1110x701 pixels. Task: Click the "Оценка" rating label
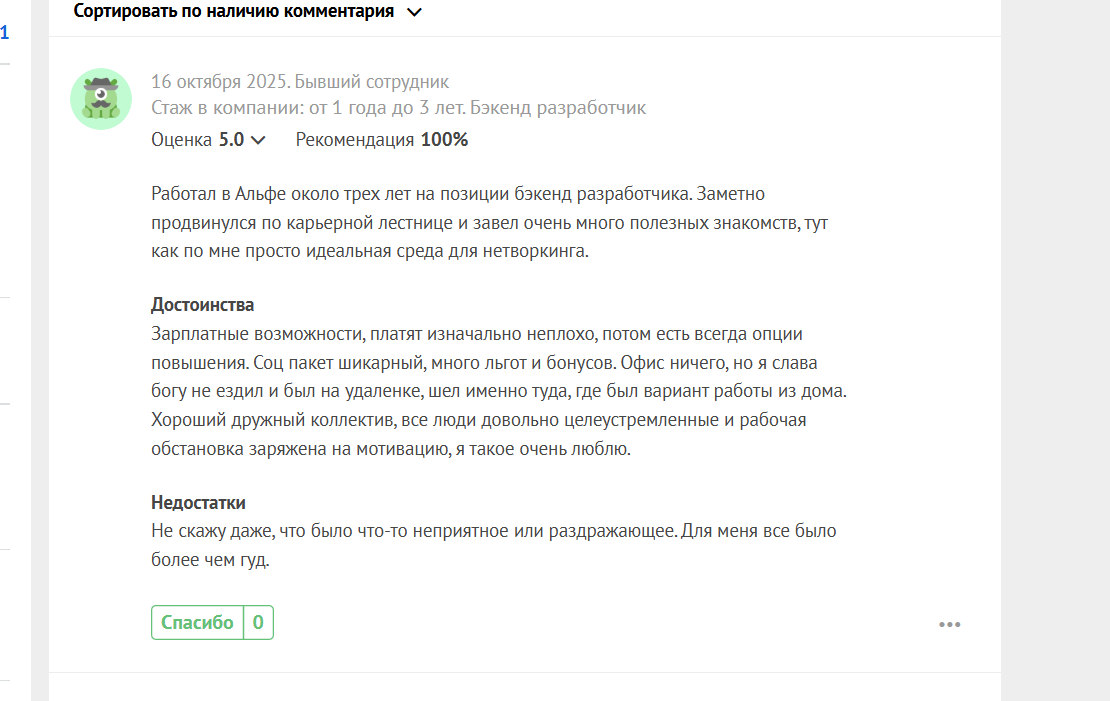[182, 140]
